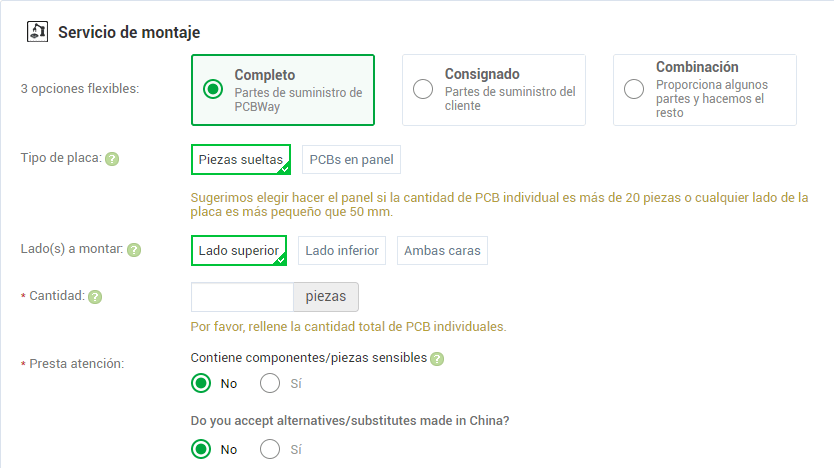
Task: Choose Ambas caras mounting option
Action: 442,250
